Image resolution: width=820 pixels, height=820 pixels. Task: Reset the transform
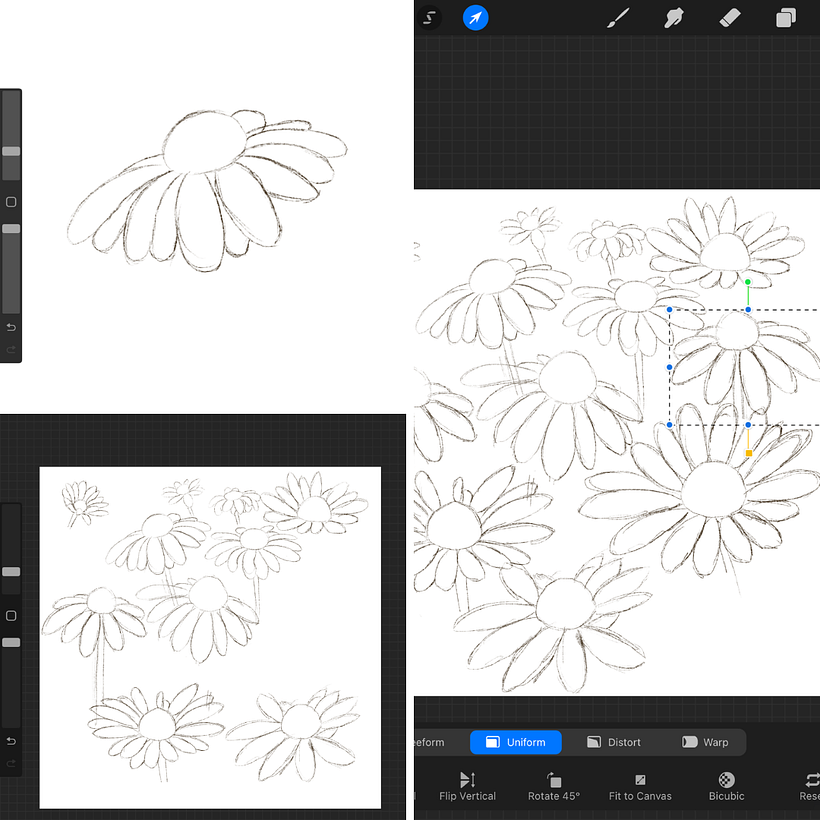pyautogui.click(x=810, y=786)
